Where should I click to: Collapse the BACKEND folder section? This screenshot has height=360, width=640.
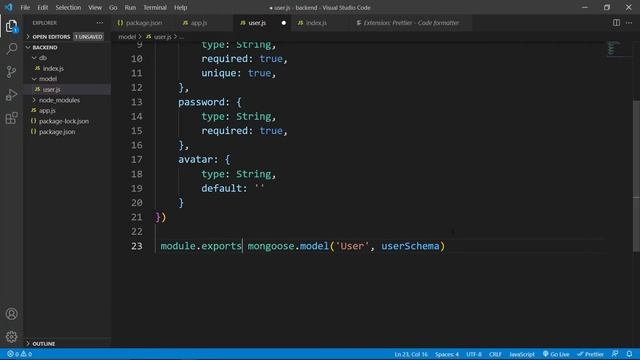click(x=67, y=47)
